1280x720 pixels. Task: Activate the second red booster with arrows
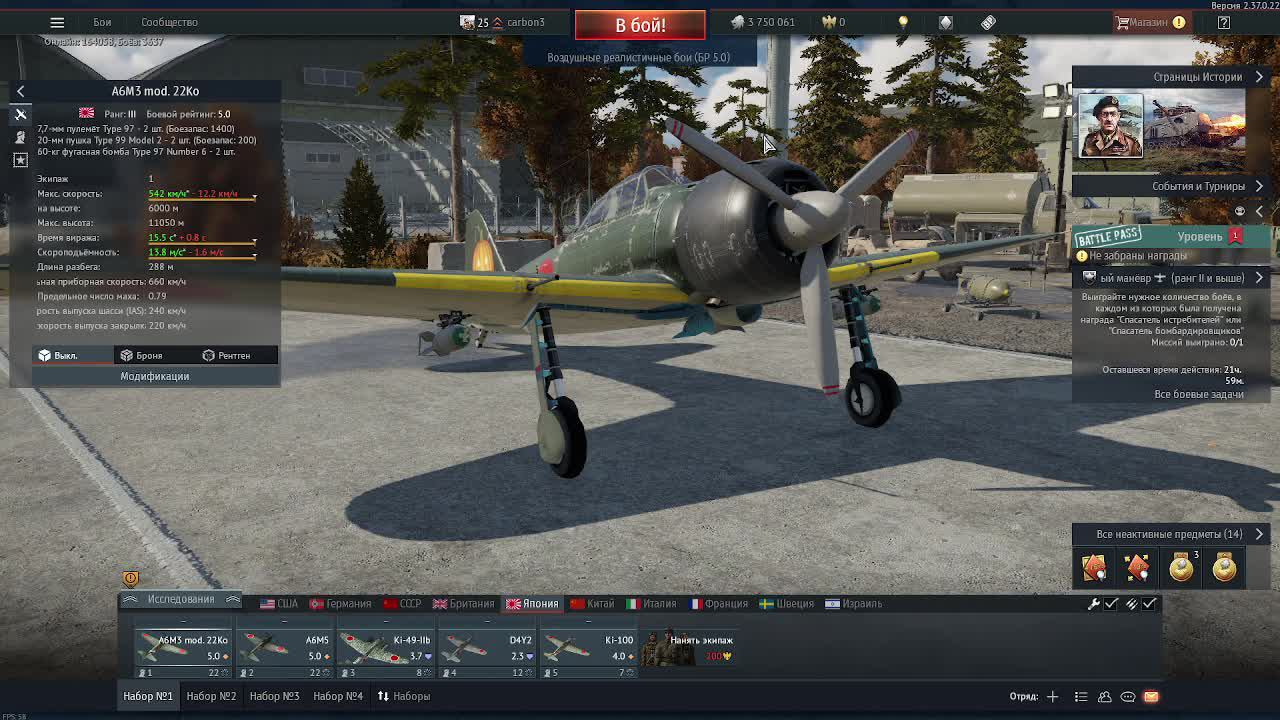[x=1138, y=568]
